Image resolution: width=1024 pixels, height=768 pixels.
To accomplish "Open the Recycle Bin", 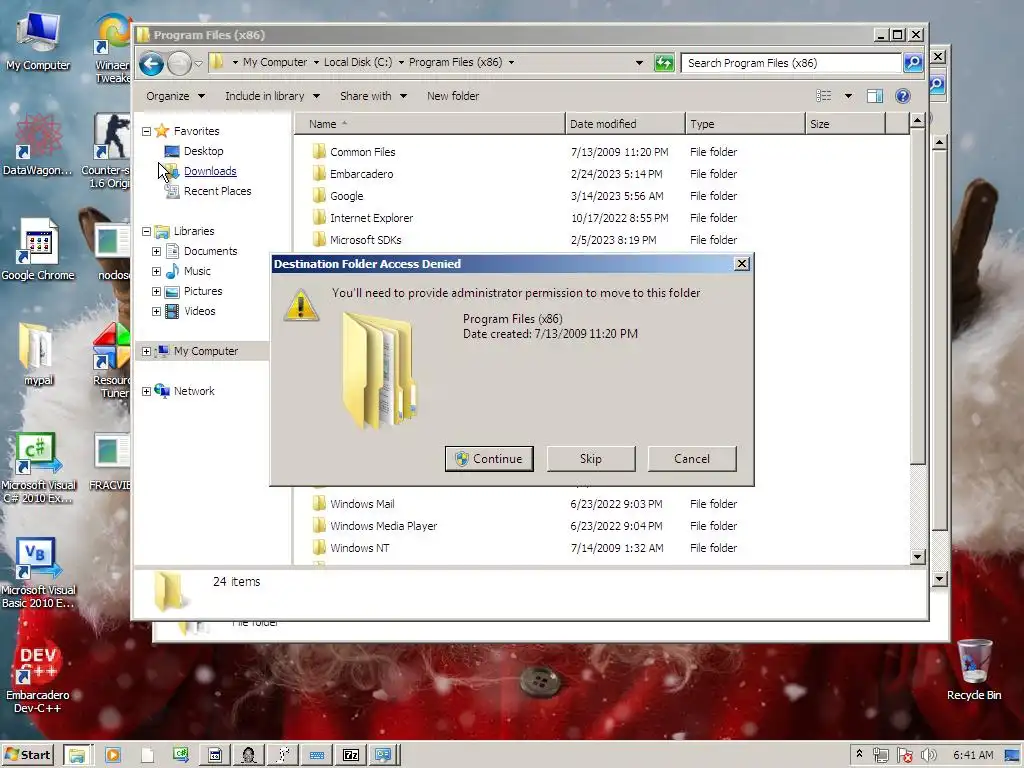I will point(974,670).
